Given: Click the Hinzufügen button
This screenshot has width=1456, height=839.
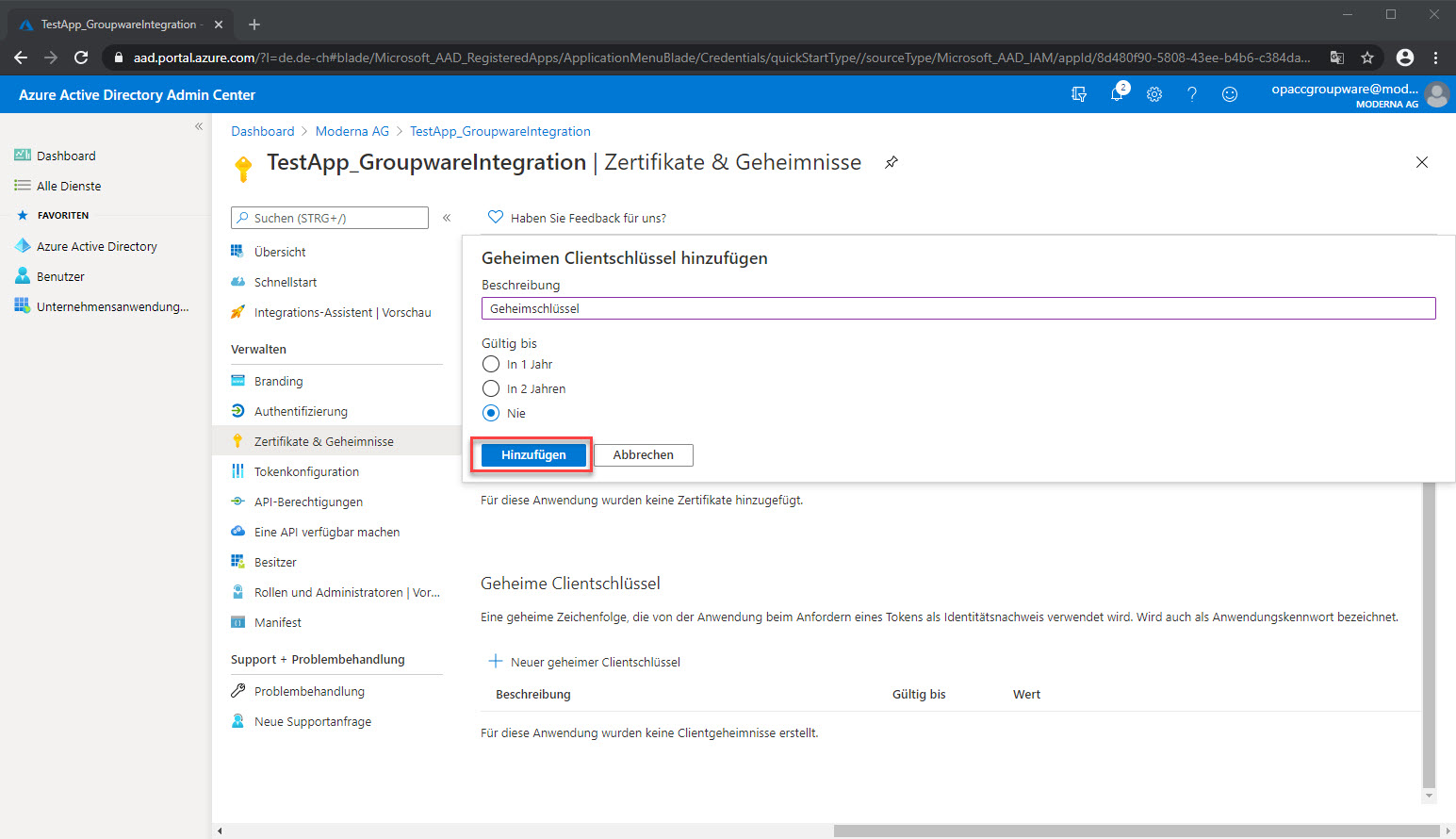Looking at the screenshot, I should pyautogui.click(x=533, y=454).
